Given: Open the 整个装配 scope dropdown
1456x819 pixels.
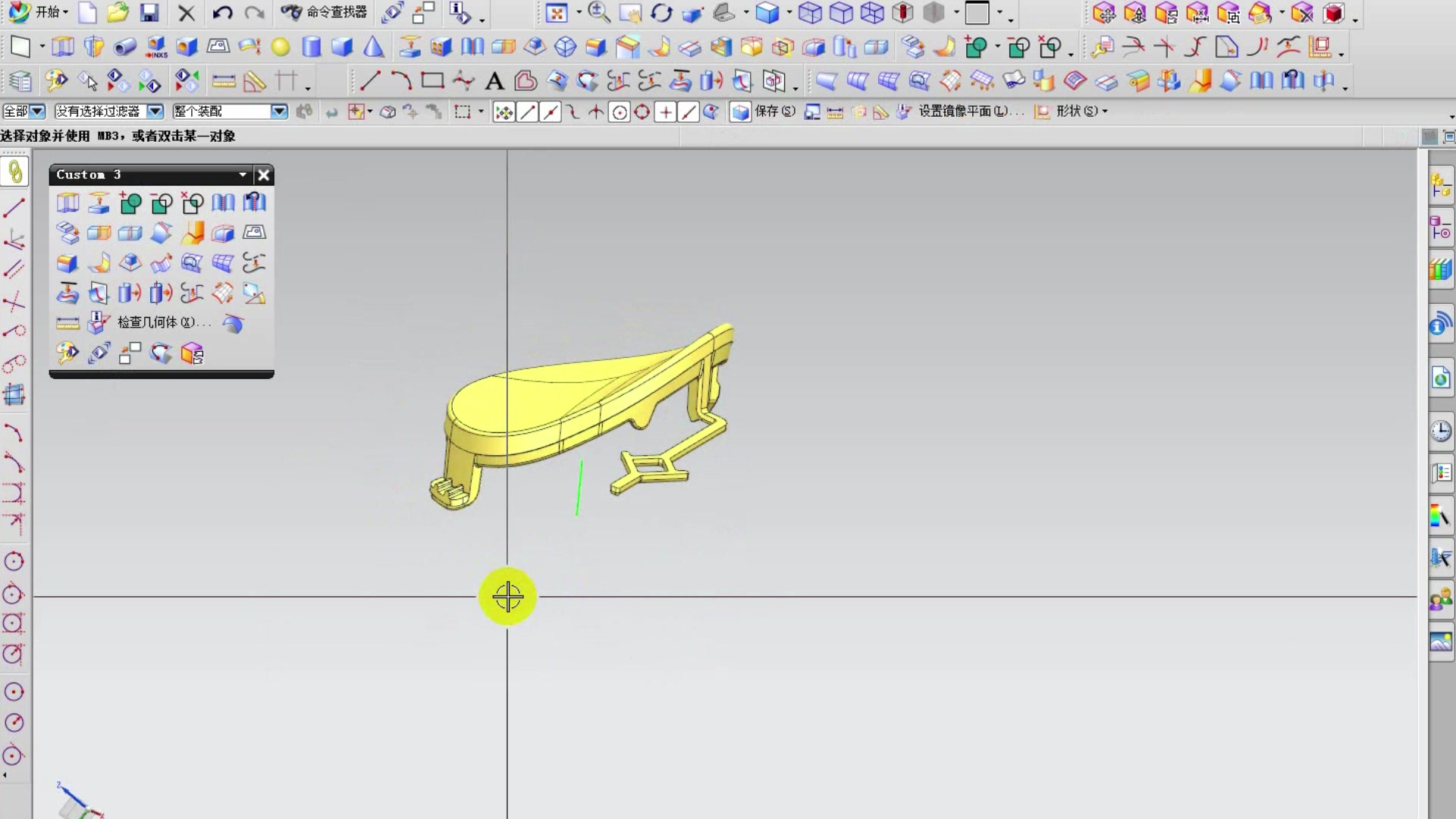Looking at the screenshot, I should (279, 111).
